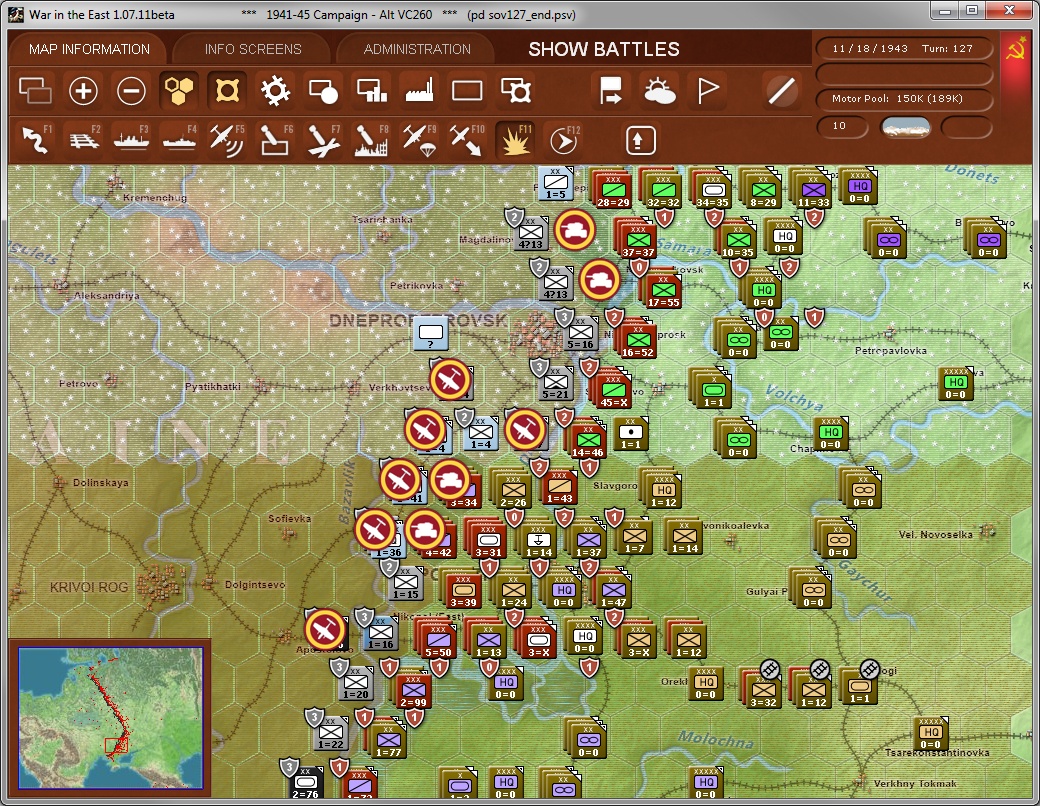Viewport: 1040px width, 806px height.
Task: Toggle enemy hex control overlay icon
Action: [x=227, y=91]
